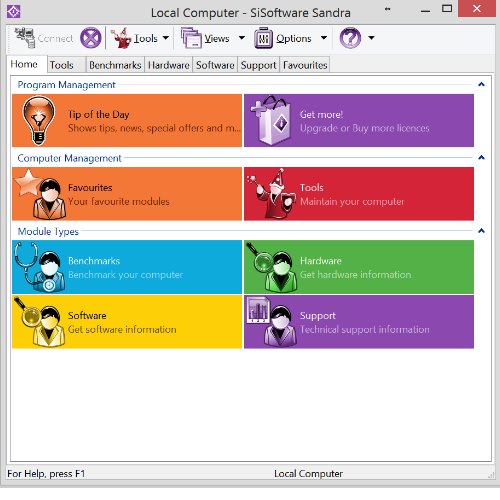
Task: Open the Views toolbar dropdown arrow
Action: tap(242, 38)
